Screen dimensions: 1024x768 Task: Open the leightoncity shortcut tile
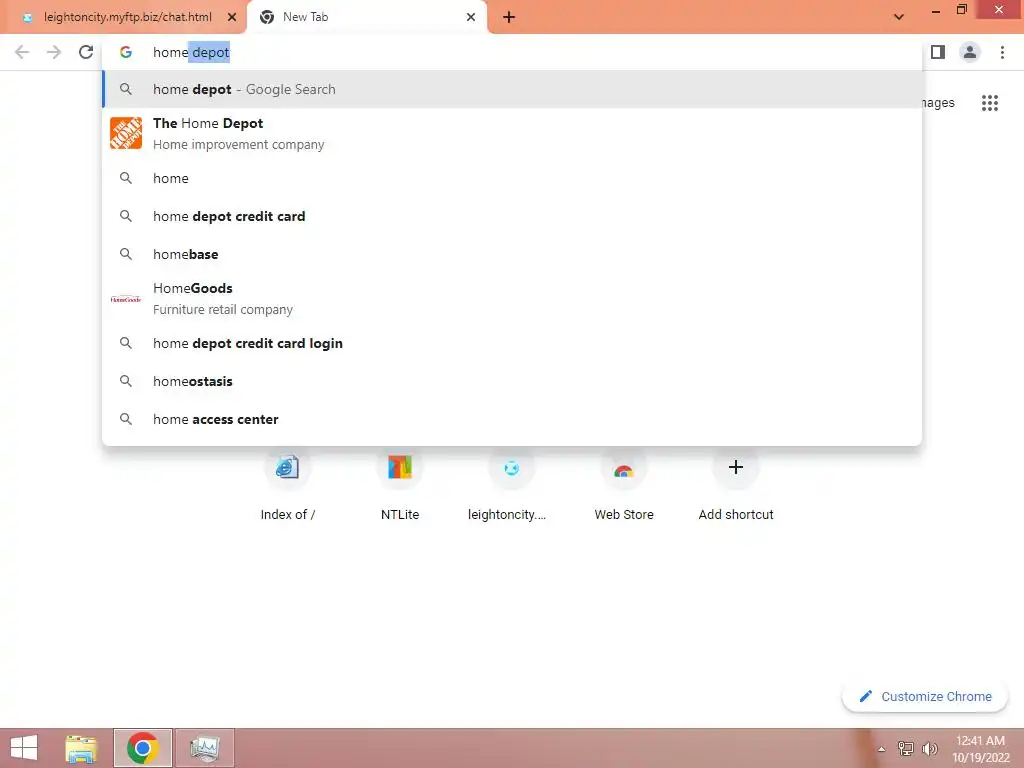click(x=511, y=485)
